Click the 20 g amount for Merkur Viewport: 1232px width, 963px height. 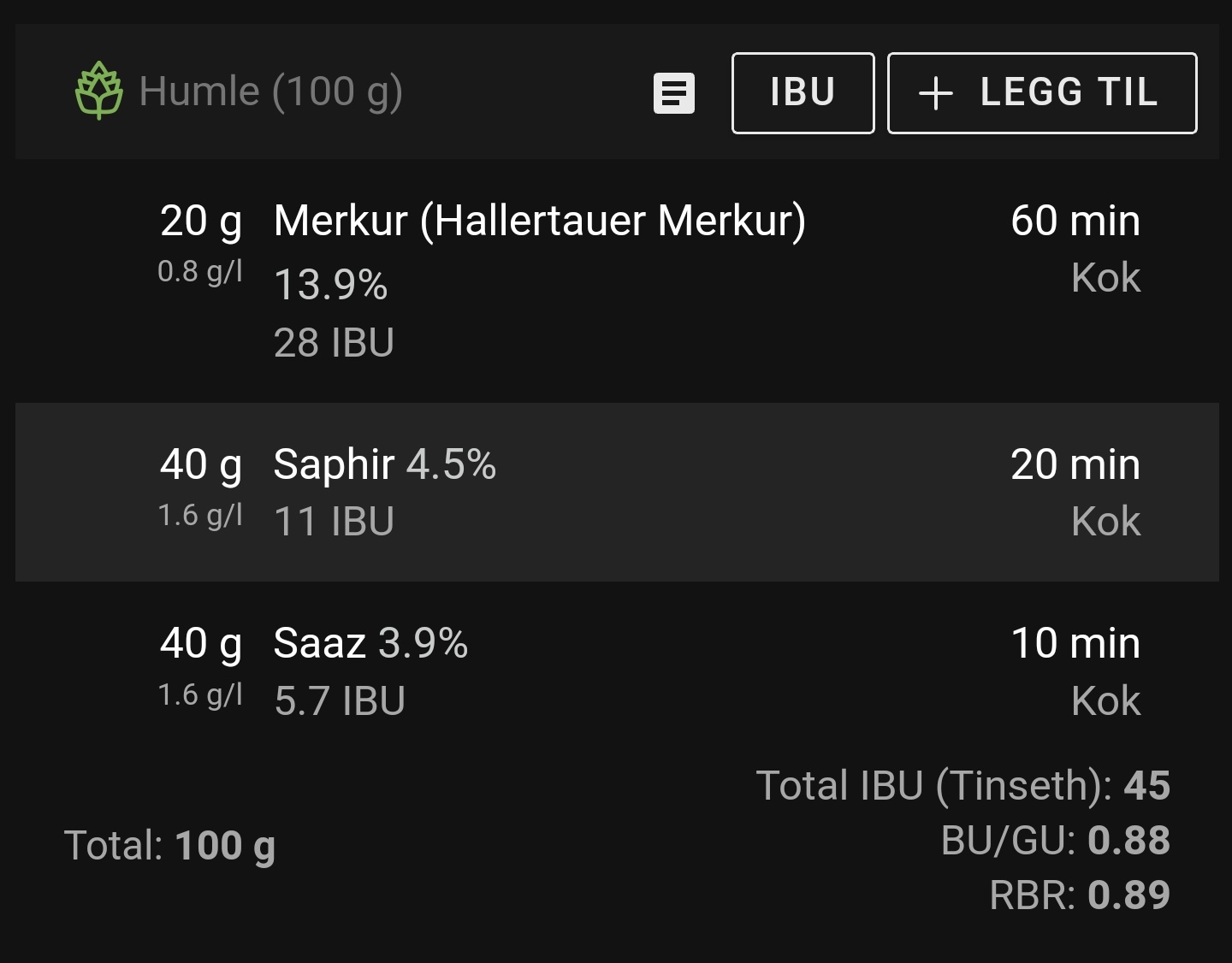[201, 222]
